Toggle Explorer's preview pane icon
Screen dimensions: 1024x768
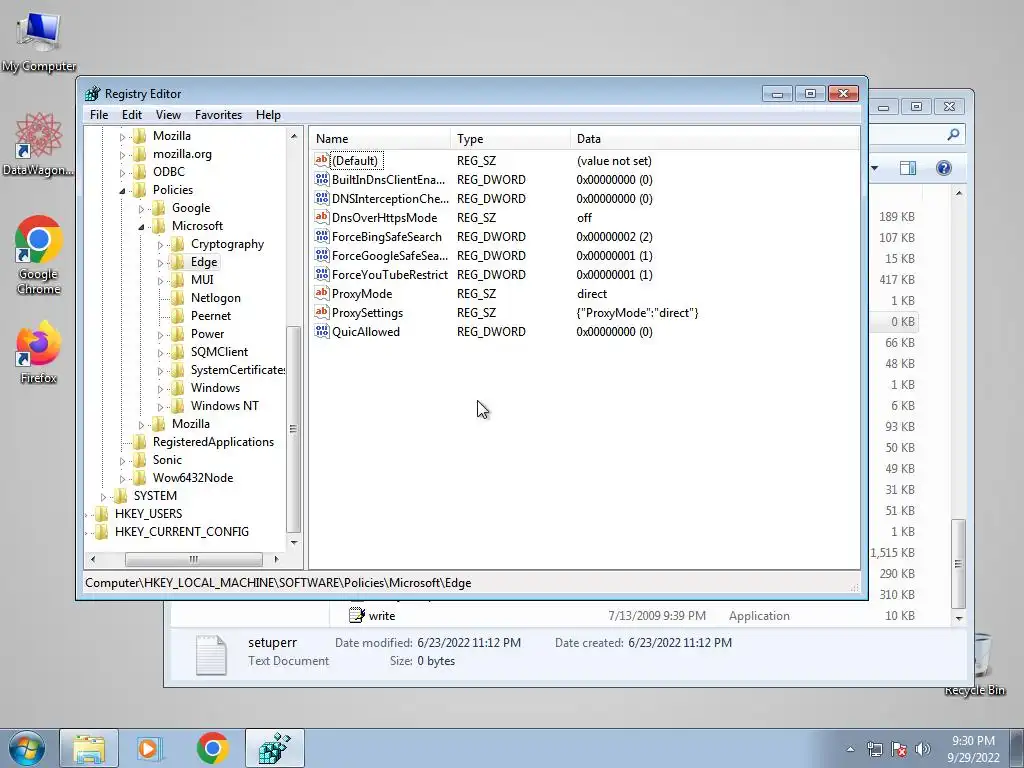[908, 168]
